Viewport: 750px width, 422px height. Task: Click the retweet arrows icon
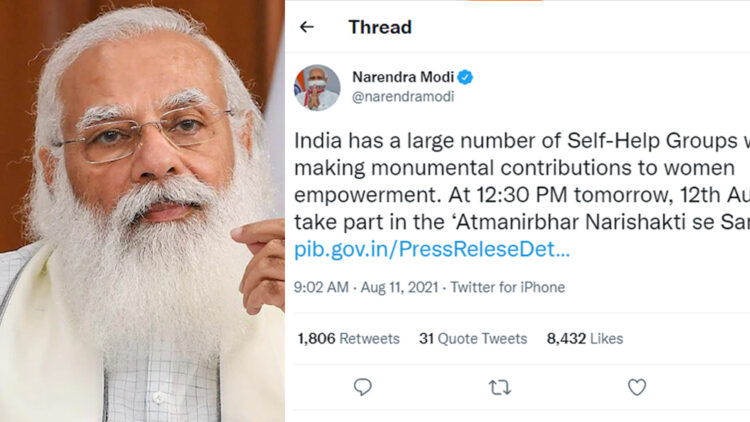(x=498, y=386)
